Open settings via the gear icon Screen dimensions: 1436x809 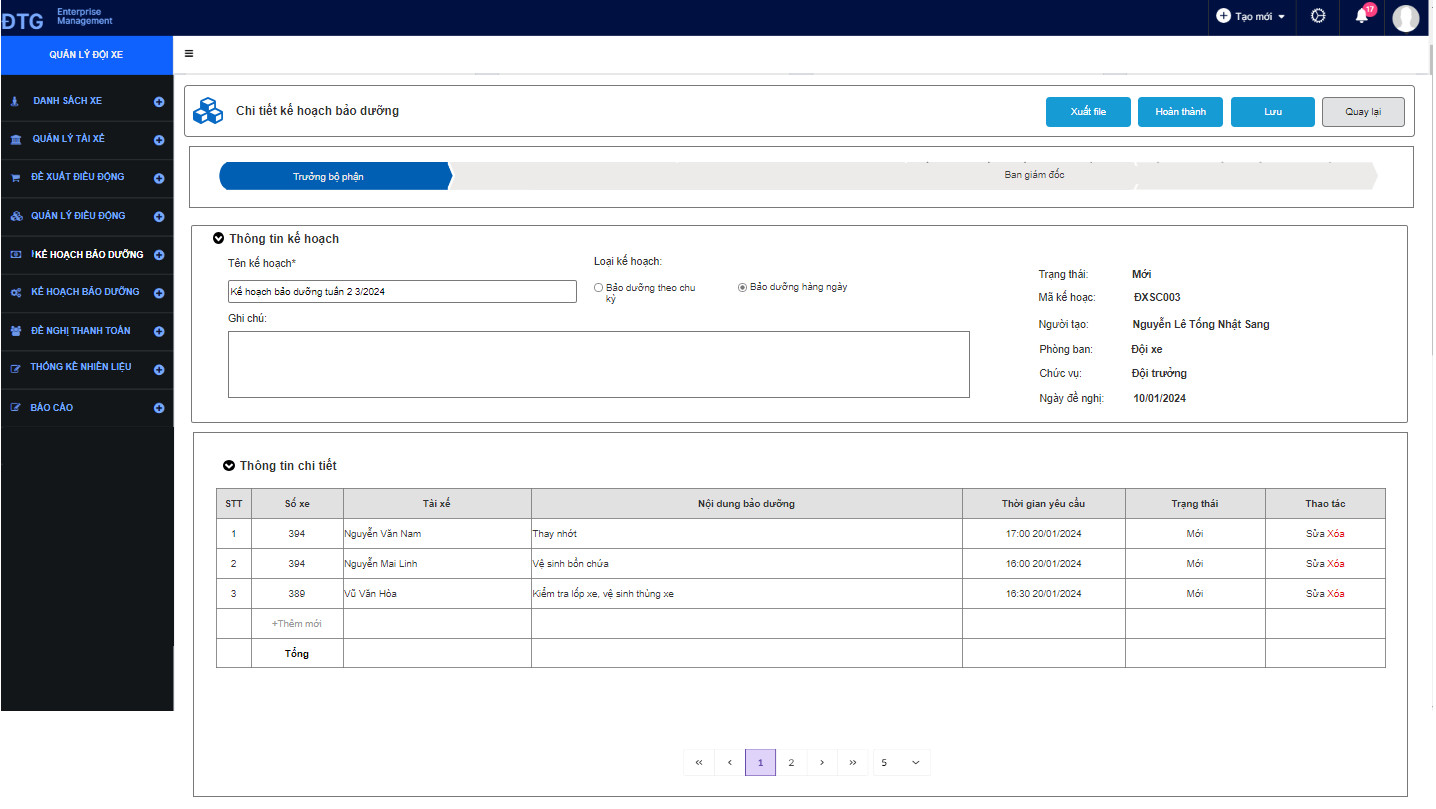pos(1318,16)
